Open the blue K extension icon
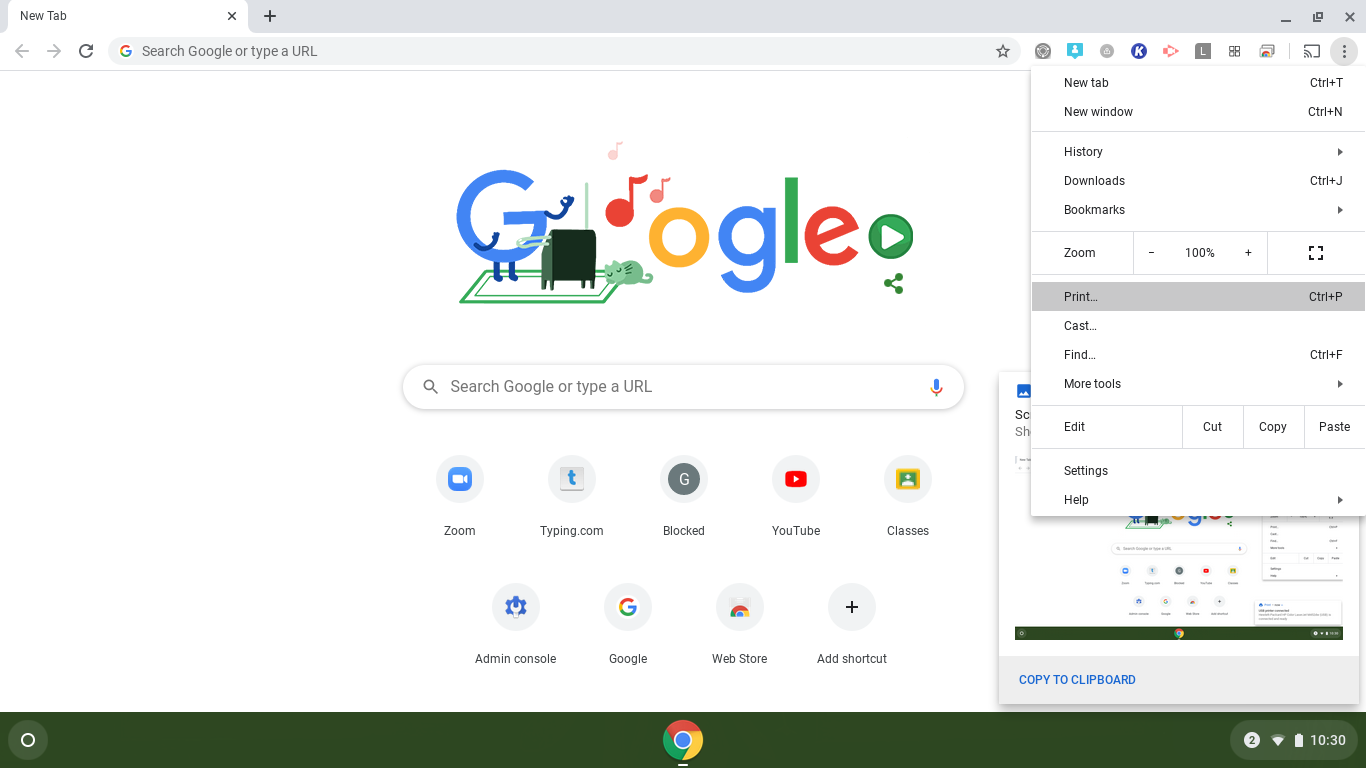1366x768 pixels. (1139, 51)
